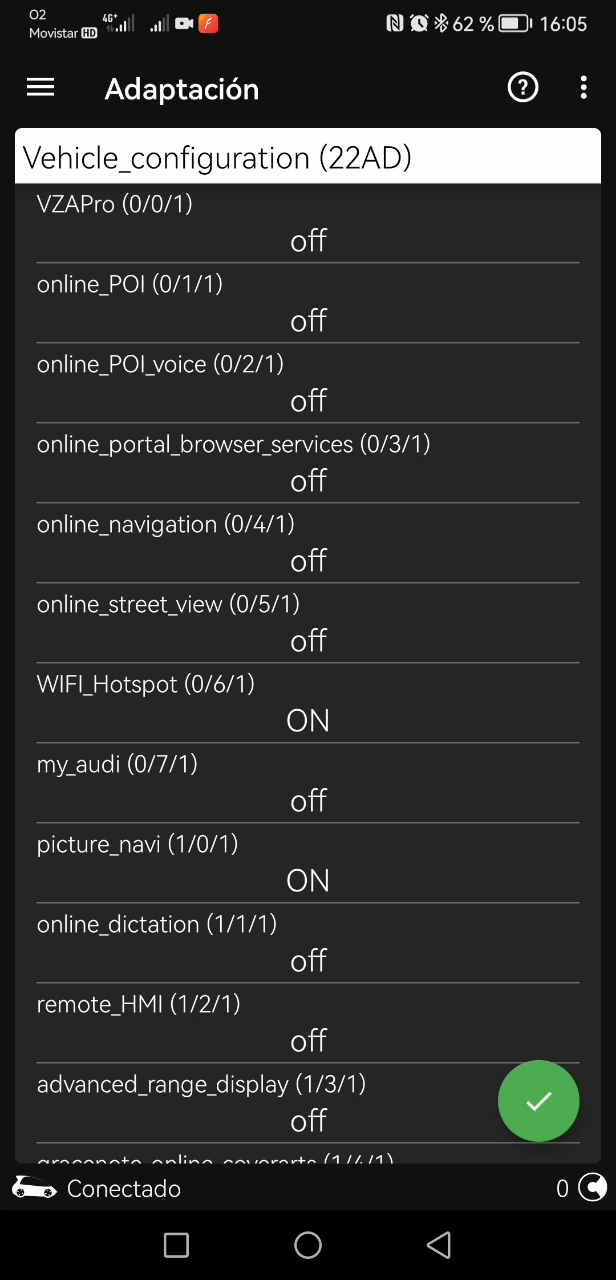Screen dimensions: 616x1280
Task: Open the three-dot overflow menu
Action: 583,88
